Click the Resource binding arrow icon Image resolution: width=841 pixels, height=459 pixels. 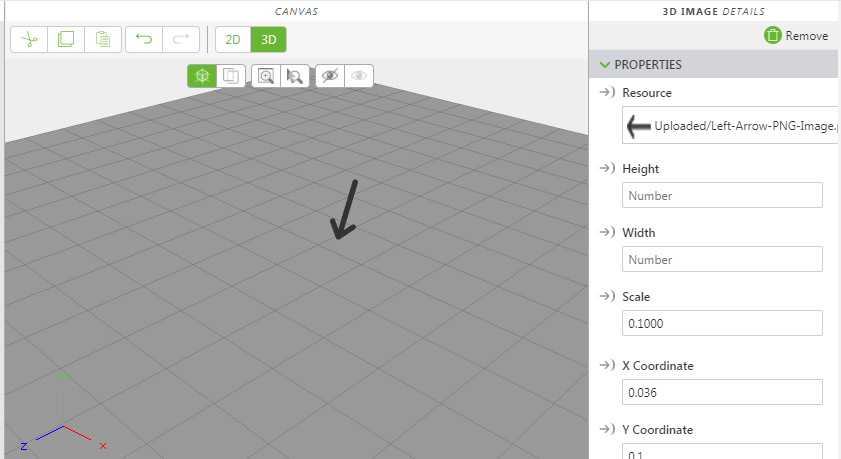[607, 92]
